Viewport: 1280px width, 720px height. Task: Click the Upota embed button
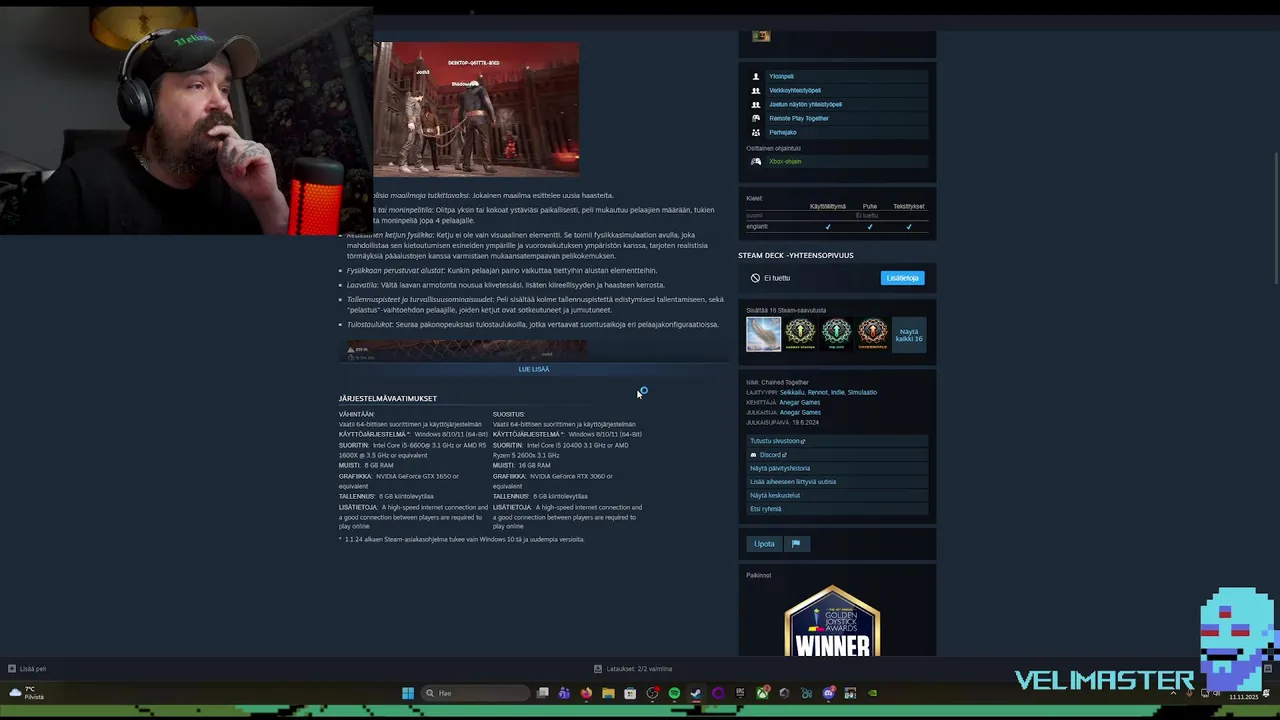[x=764, y=544]
